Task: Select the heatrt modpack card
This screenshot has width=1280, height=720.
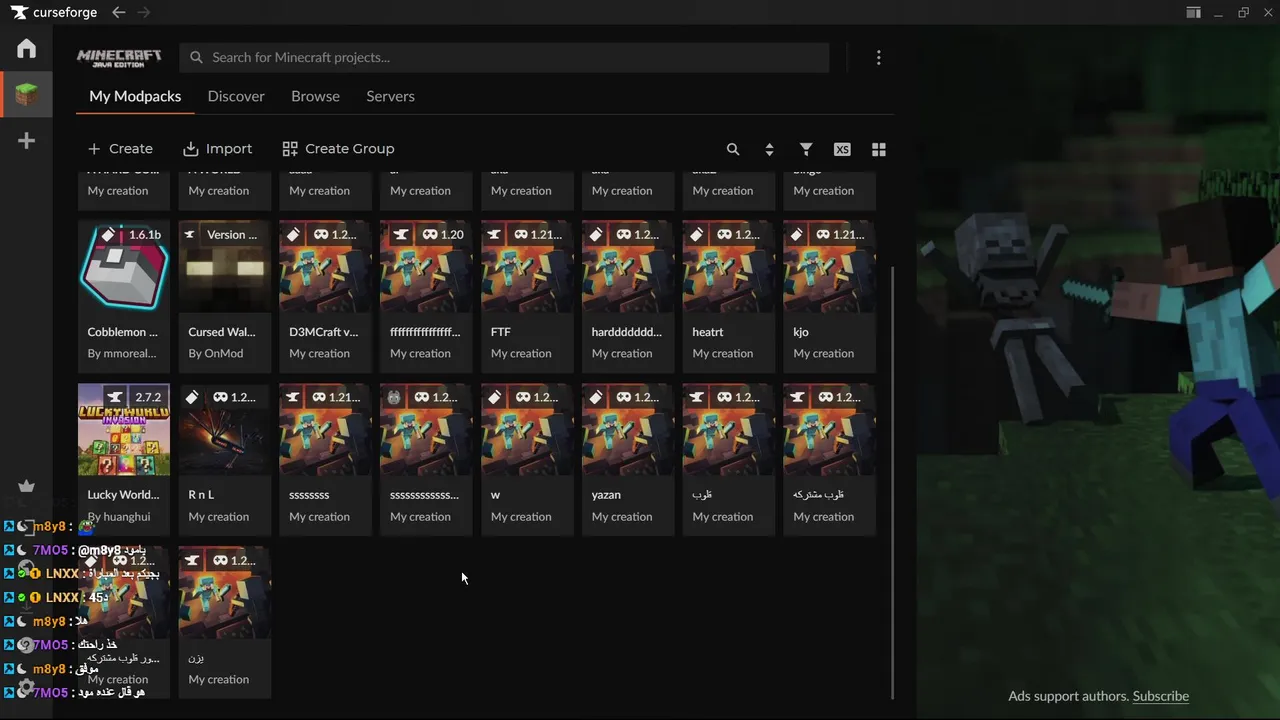Action: coord(728,296)
